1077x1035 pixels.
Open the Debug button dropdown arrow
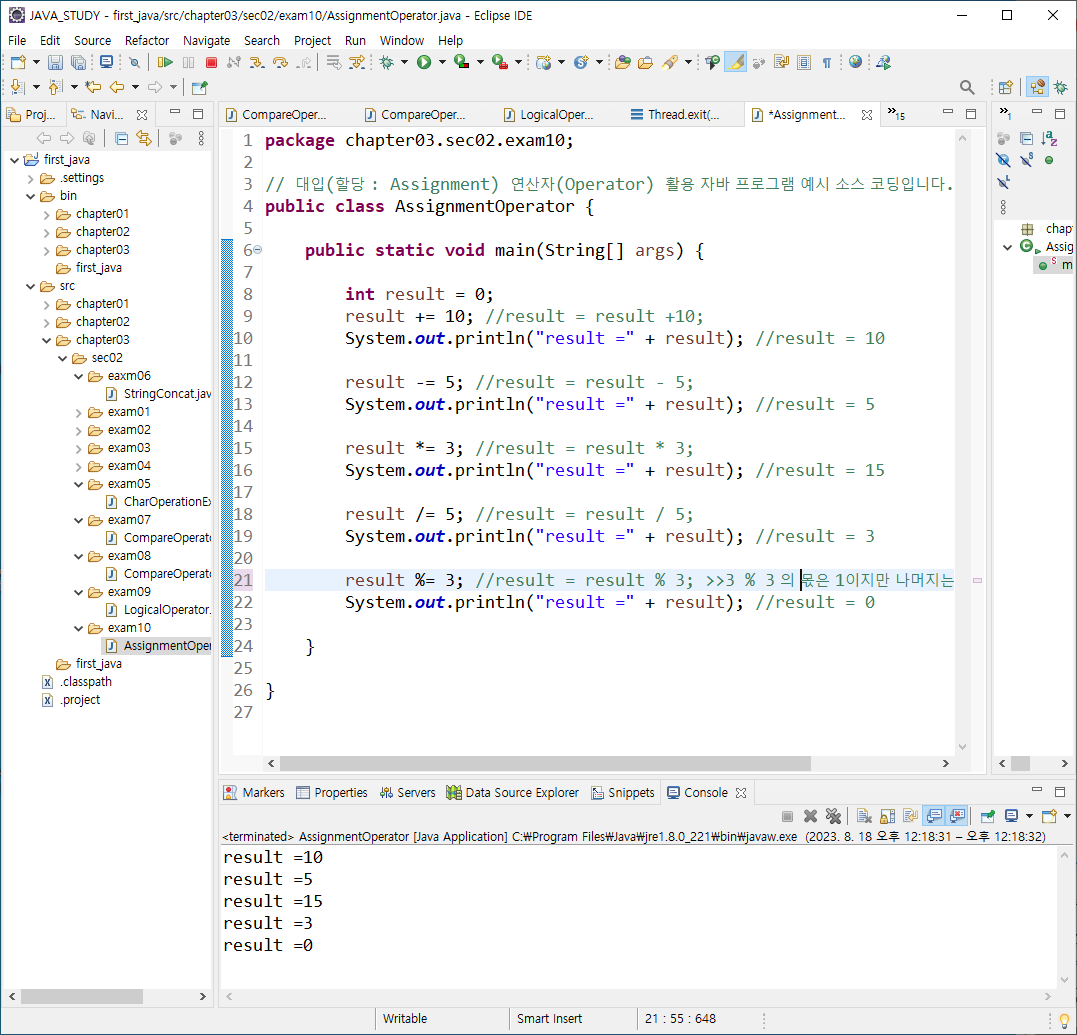[x=404, y=62]
